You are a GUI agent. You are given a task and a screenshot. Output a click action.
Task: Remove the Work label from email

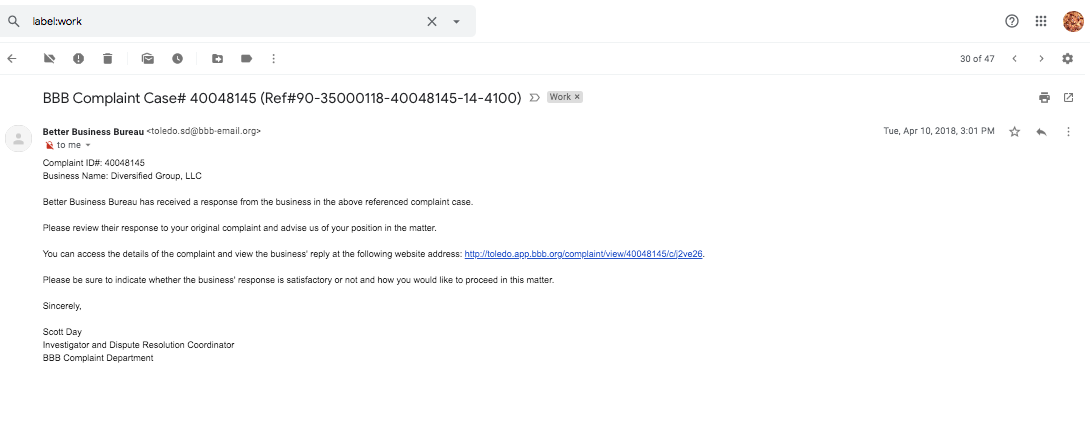577,97
